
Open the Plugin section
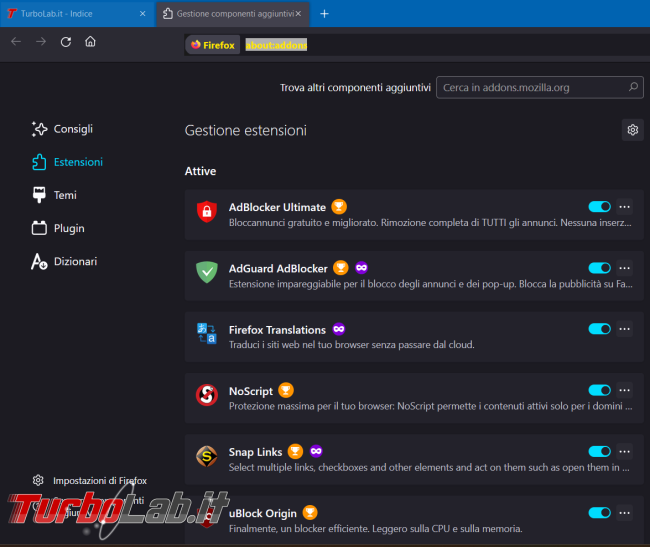[x=58, y=228]
